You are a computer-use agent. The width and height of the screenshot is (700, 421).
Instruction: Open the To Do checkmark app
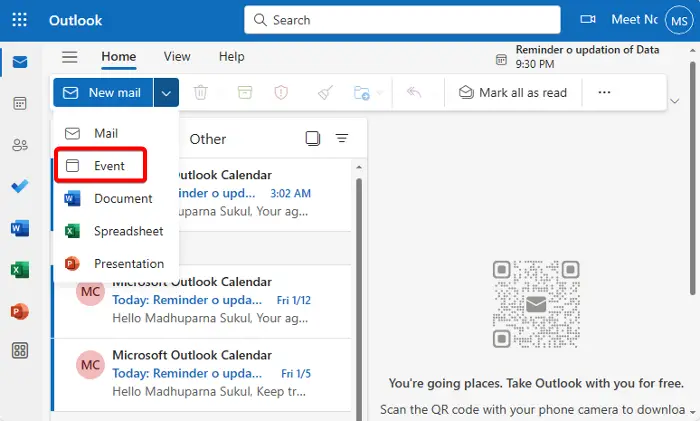coord(20,187)
